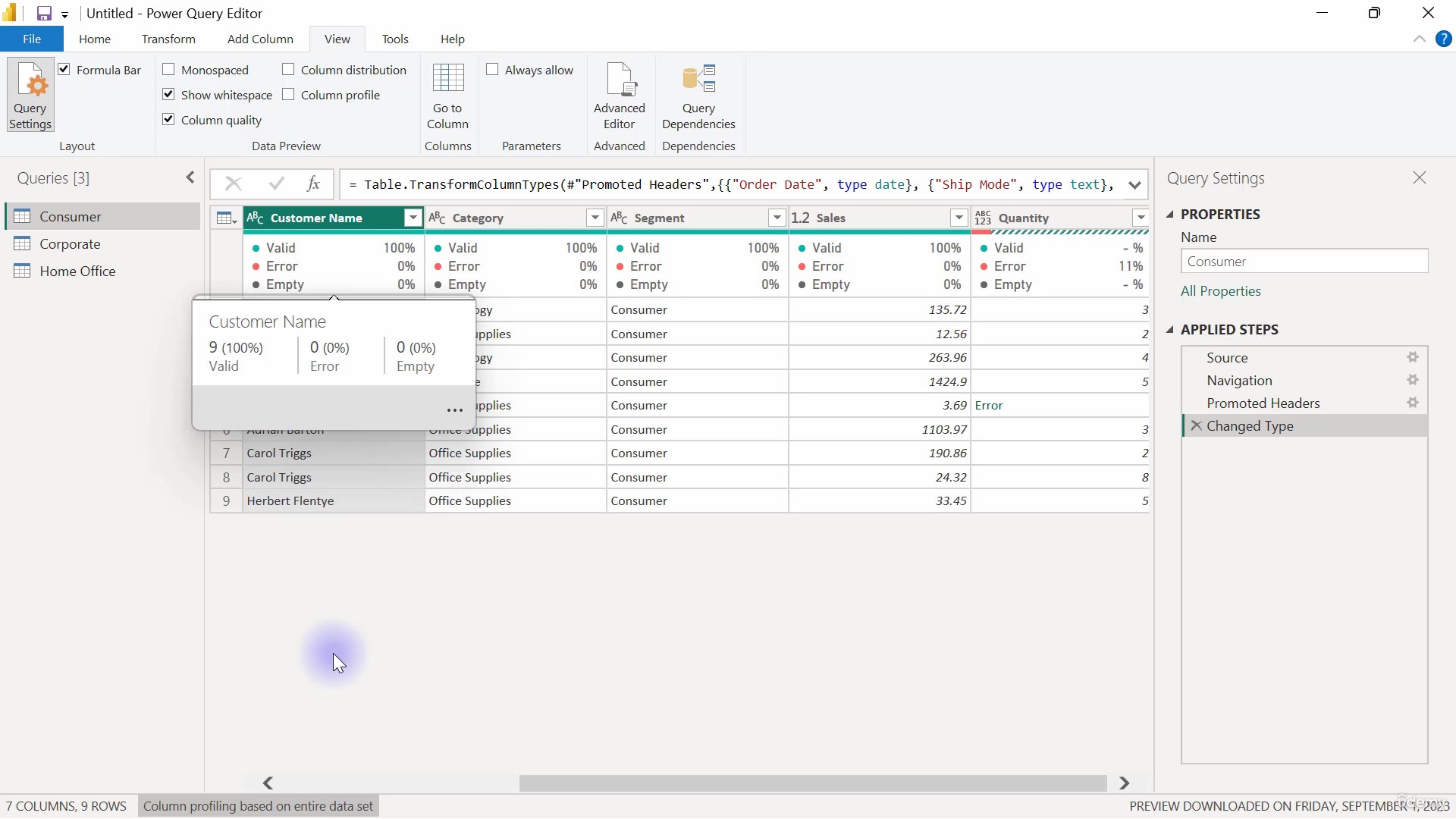Click Customer Name text data type icon
This screenshot has width=1456, height=819.
pyautogui.click(x=256, y=218)
